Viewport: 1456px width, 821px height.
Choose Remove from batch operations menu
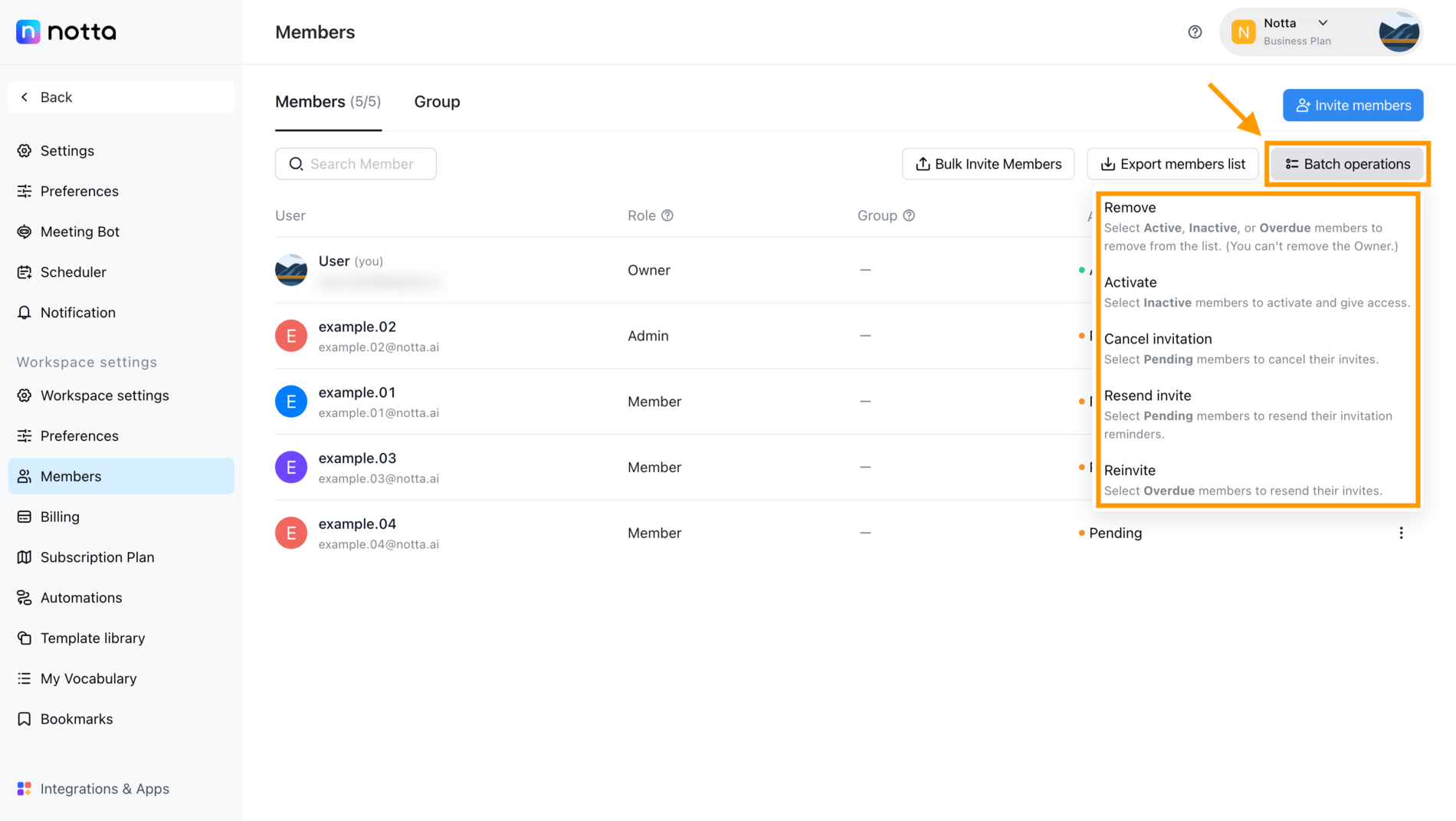click(1258, 226)
